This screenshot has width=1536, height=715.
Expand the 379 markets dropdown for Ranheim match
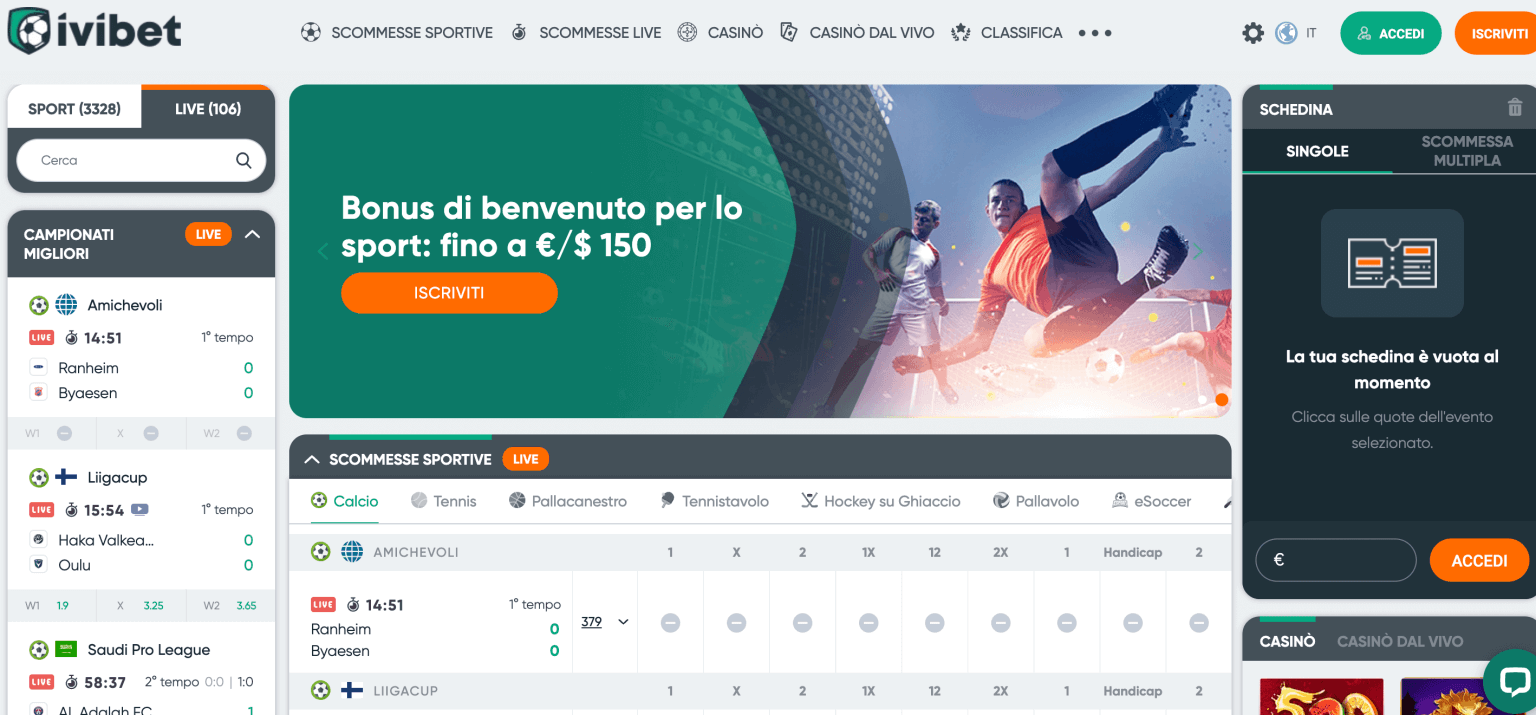click(x=605, y=622)
